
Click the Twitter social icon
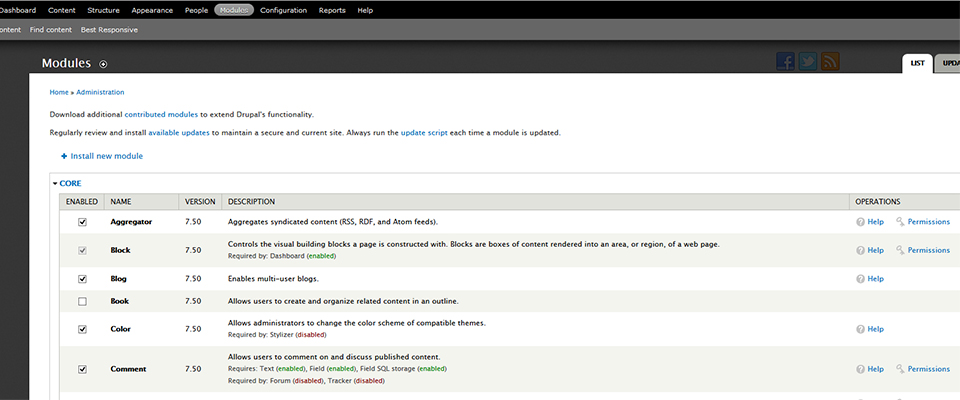808,62
